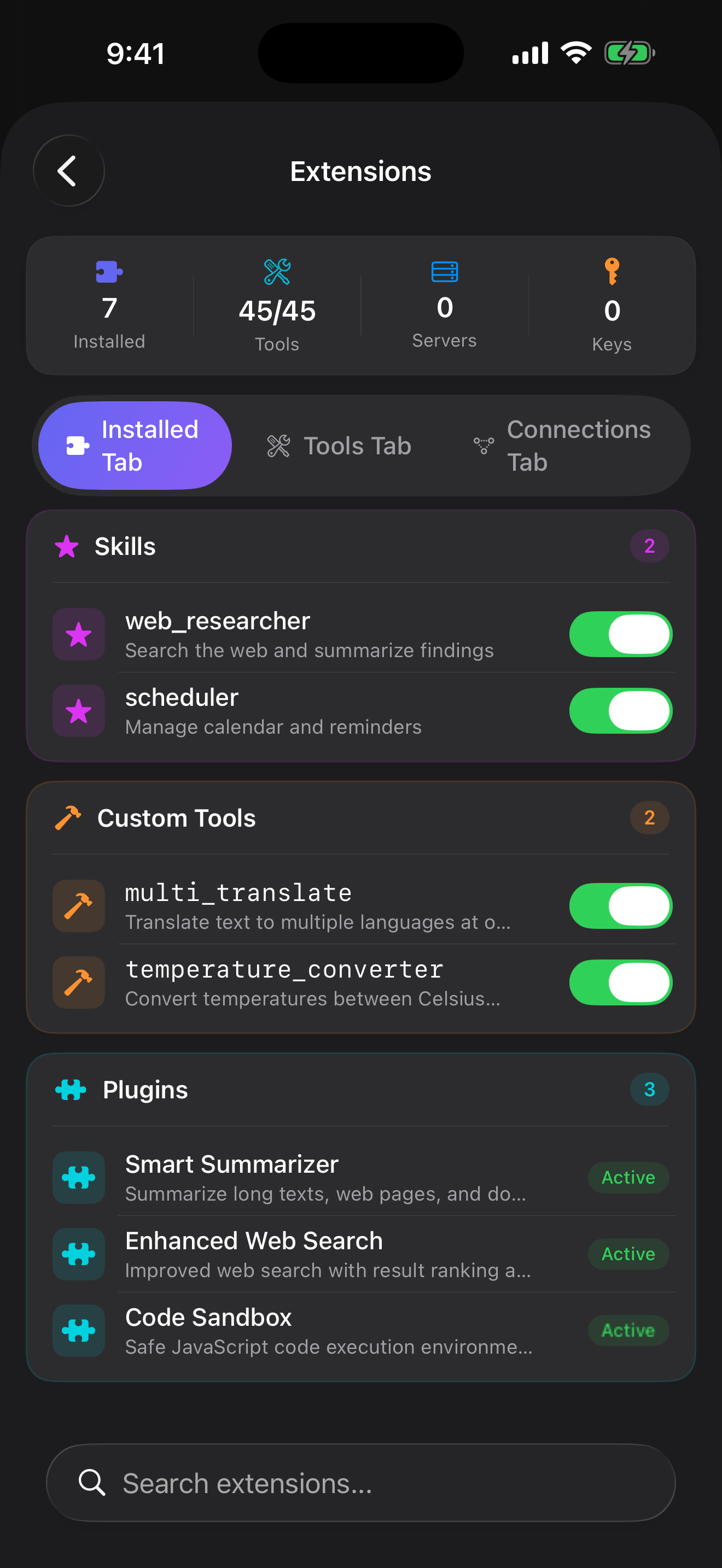
Task: Tap the Code Sandbox plugin icon
Action: (79, 1331)
